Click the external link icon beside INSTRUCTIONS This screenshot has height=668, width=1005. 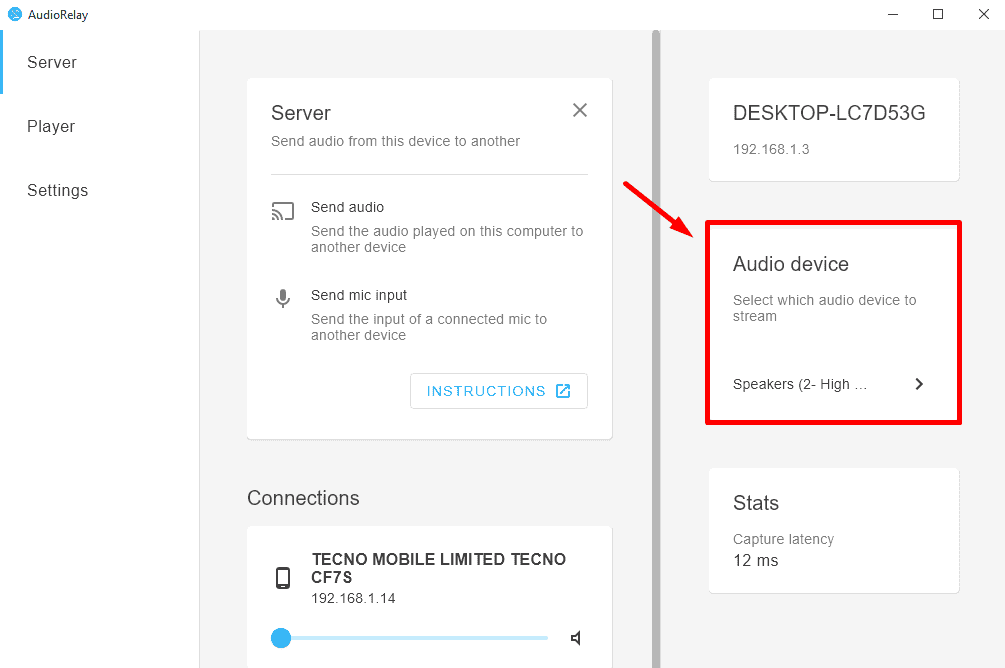[563, 391]
